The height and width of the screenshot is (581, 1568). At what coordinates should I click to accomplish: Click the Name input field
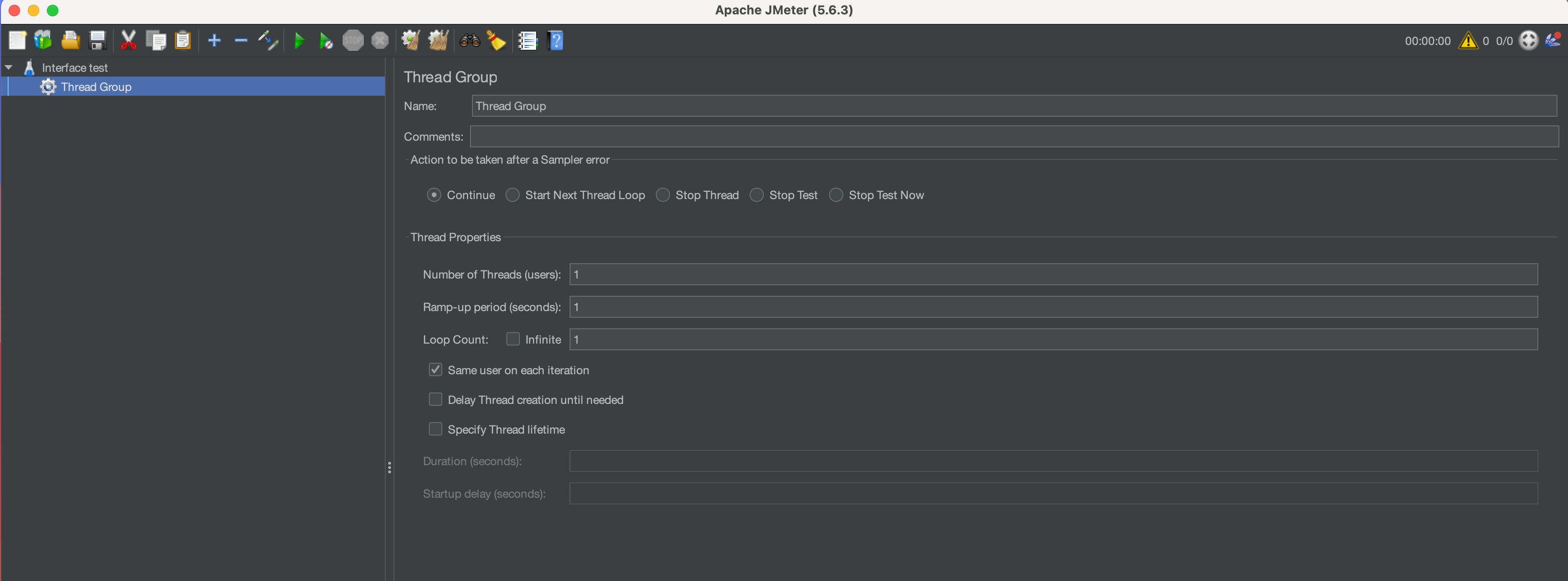(1014, 106)
